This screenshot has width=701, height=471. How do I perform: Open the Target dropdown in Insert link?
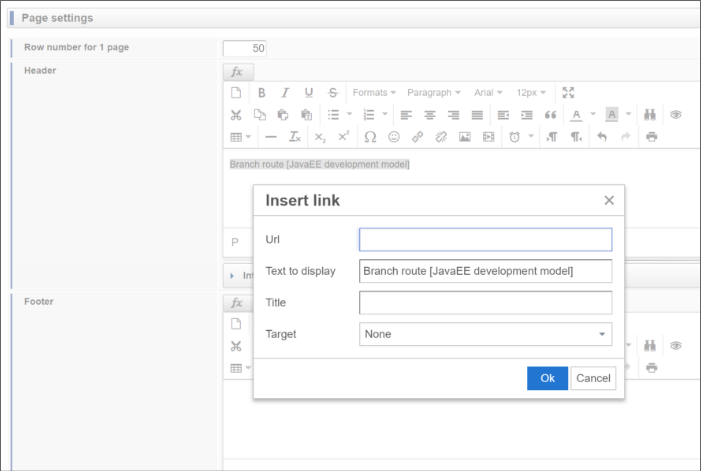(x=485, y=334)
